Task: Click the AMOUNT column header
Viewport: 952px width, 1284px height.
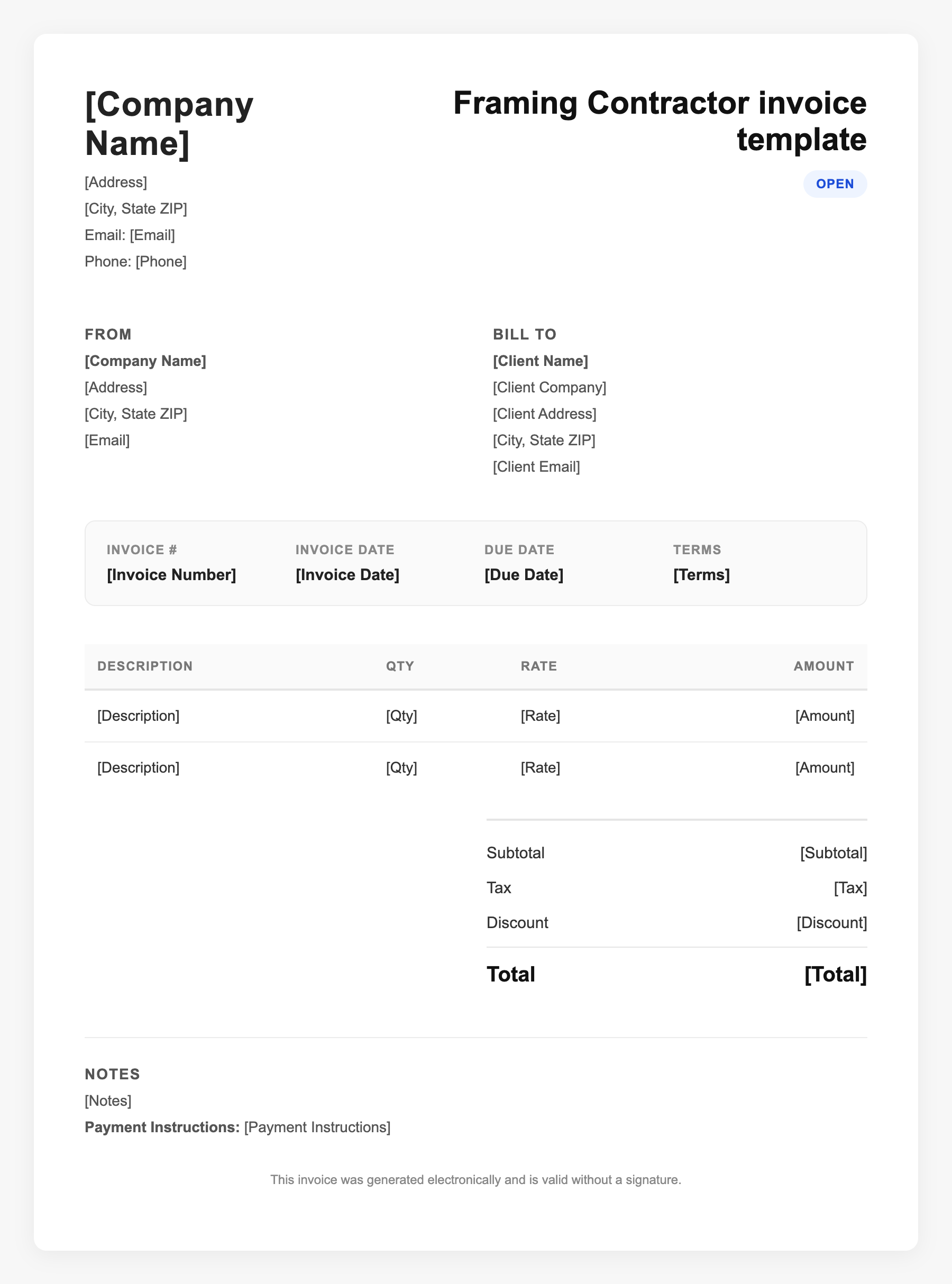Action: click(x=823, y=666)
